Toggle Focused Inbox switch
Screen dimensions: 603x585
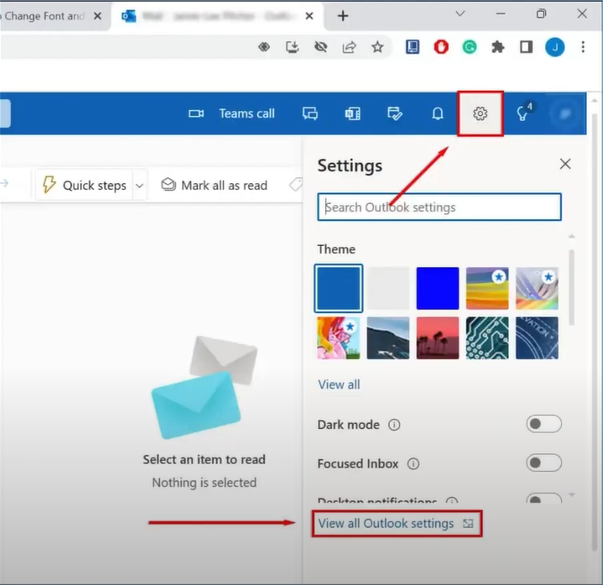click(544, 463)
